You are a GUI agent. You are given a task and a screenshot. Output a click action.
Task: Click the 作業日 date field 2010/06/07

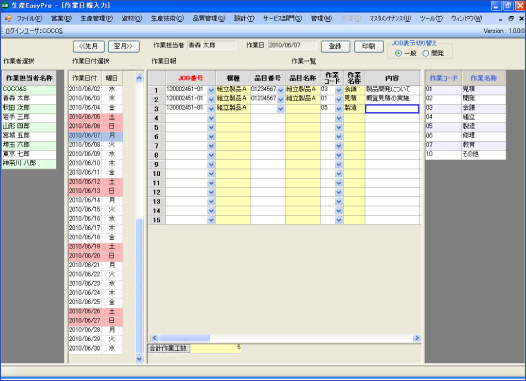[292, 45]
